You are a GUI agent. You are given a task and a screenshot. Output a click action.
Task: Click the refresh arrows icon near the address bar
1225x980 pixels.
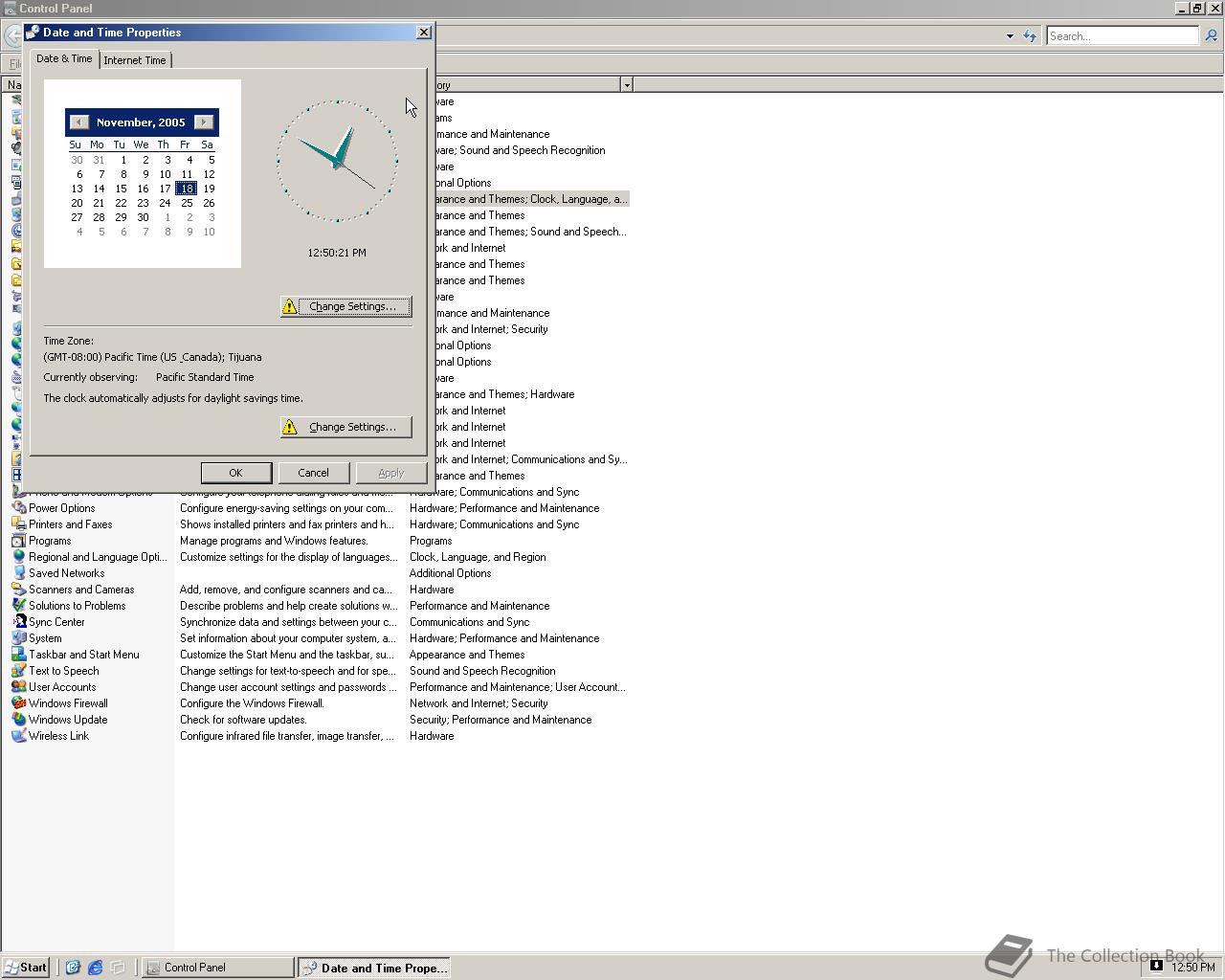click(x=1030, y=35)
